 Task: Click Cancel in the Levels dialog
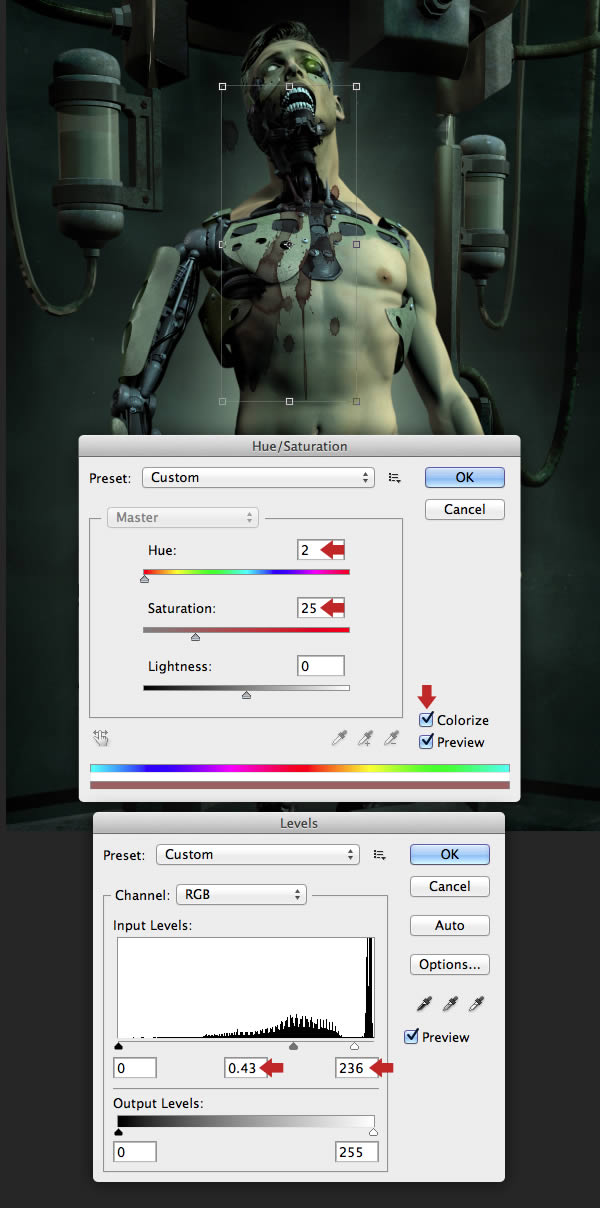coord(450,887)
